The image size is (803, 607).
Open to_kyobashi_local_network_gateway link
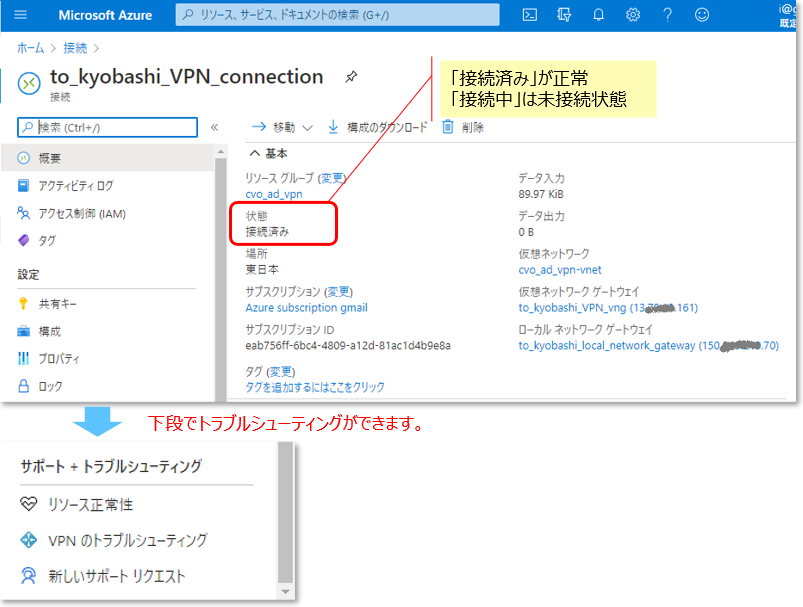(648, 346)
